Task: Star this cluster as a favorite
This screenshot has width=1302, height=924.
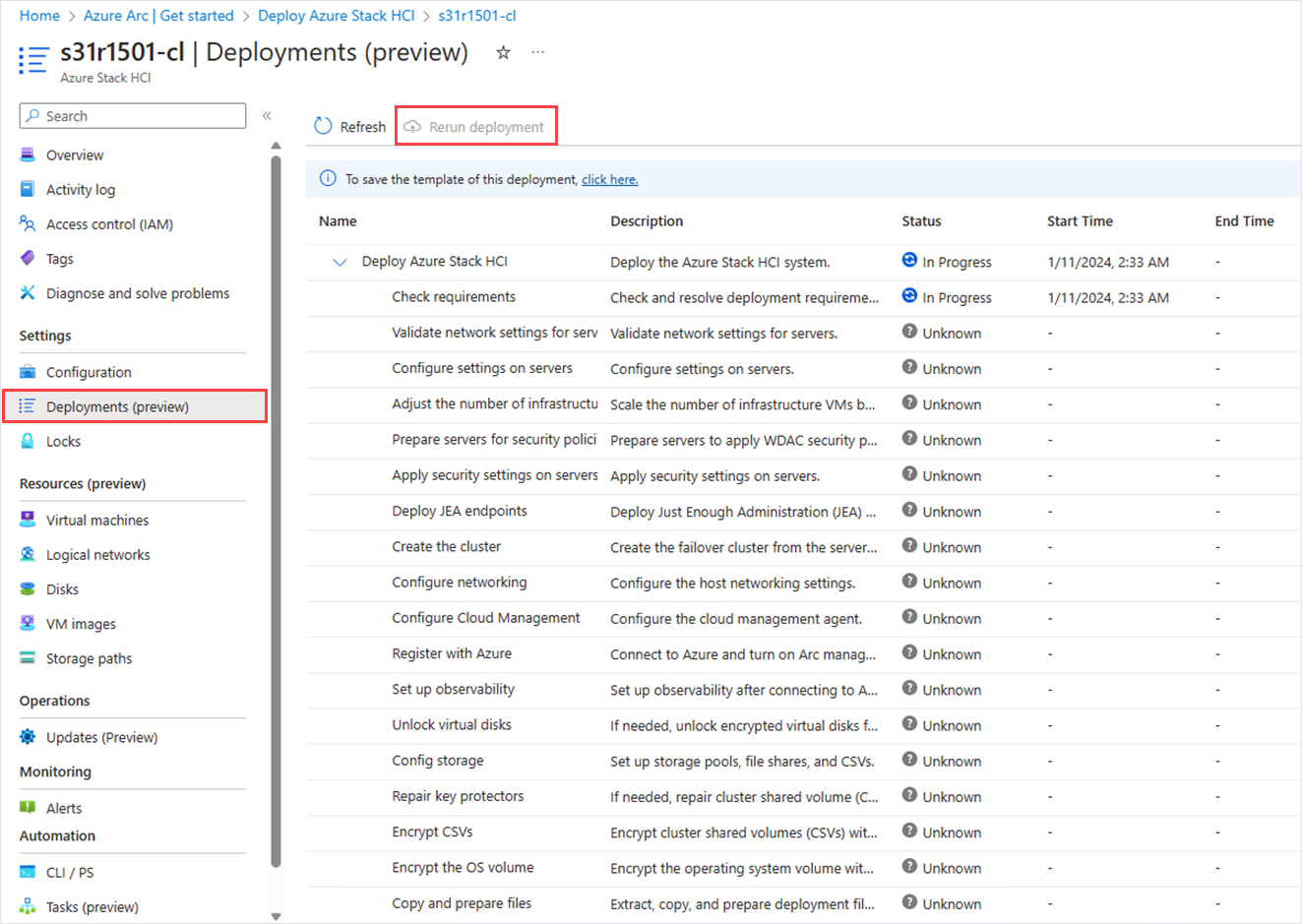Action: point(503,52)
